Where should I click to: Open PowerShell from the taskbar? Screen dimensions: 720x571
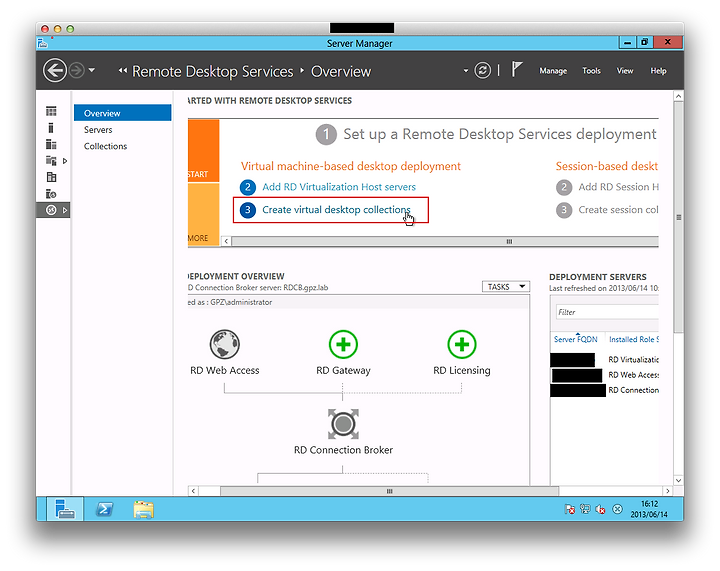pos(104,509)
